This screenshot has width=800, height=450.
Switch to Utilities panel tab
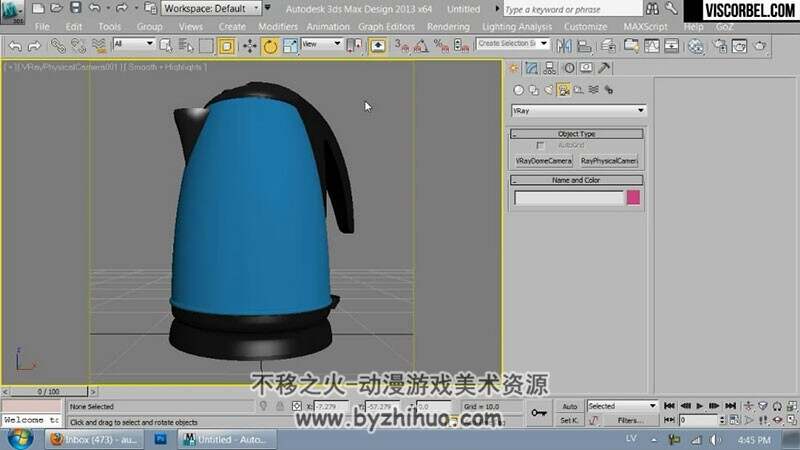pyautogui.click(x=604, y=68)
